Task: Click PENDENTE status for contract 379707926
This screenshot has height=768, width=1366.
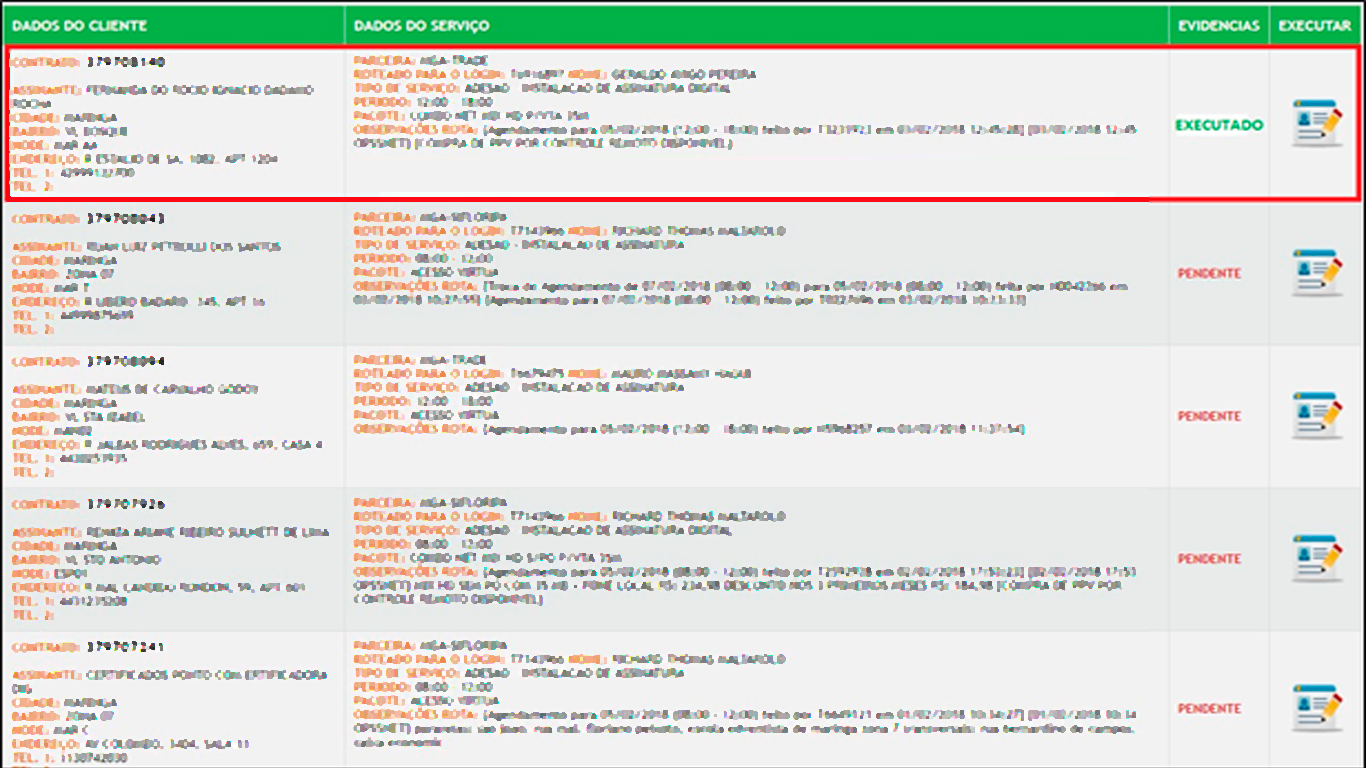Action: pos(1209,559)
